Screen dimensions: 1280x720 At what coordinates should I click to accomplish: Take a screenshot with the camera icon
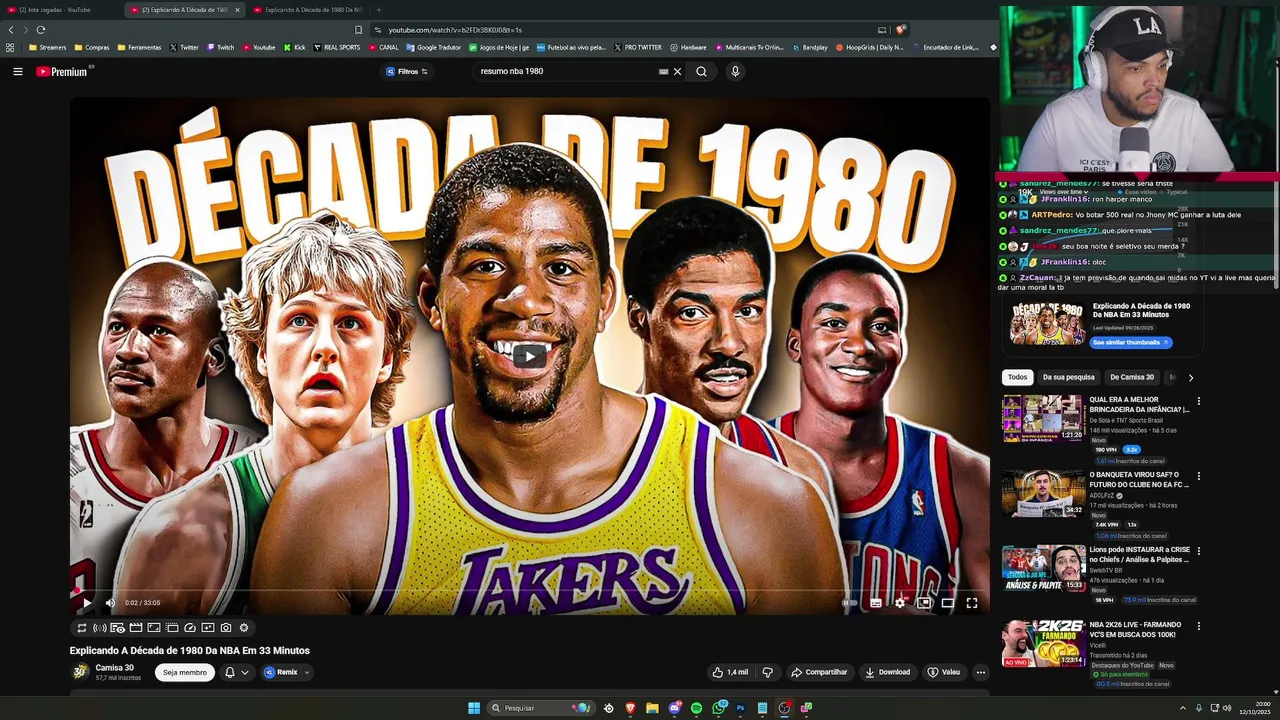coord(226,628)
